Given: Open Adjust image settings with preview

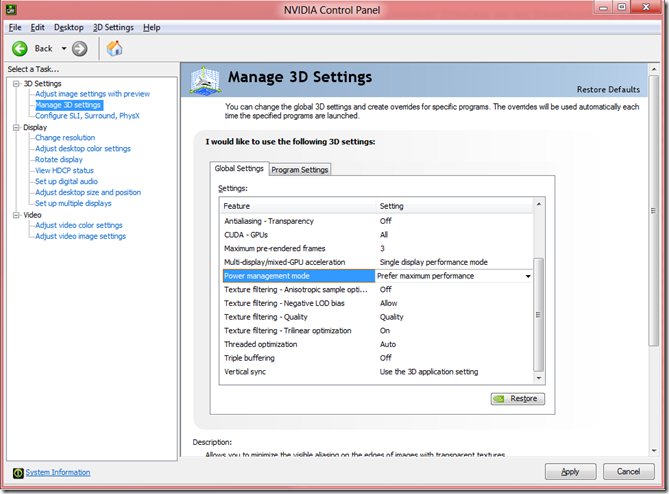Looking at the screenshot, I should tap(93, 94).
